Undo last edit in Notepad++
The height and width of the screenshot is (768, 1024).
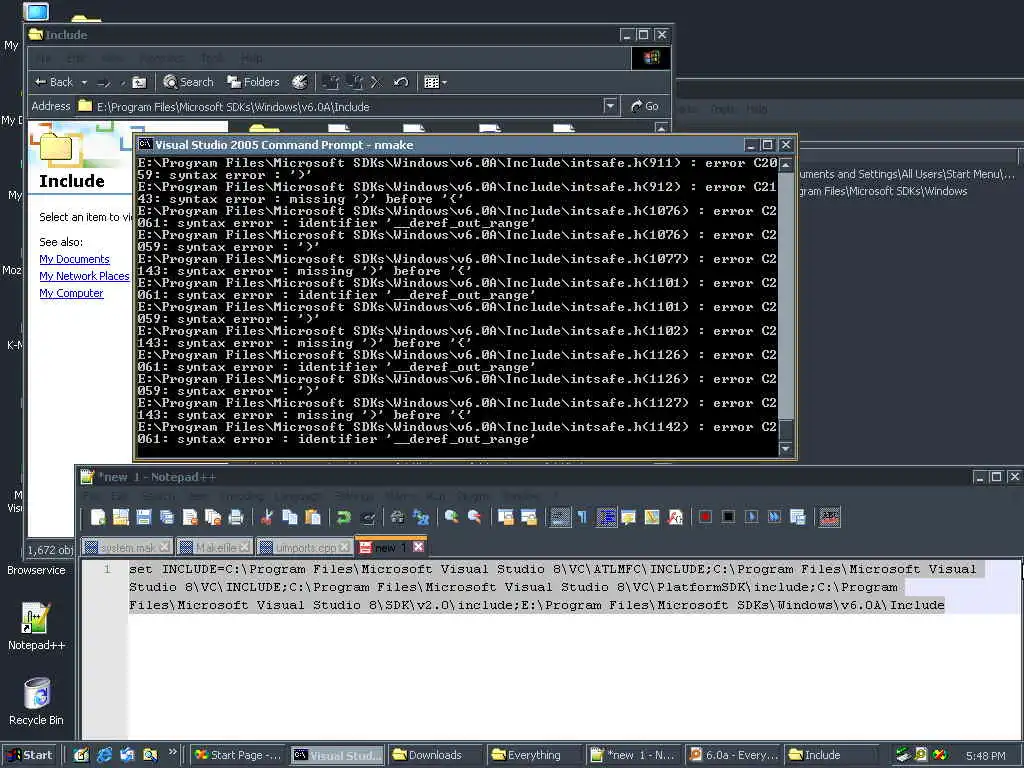click(x=344, y=518)
